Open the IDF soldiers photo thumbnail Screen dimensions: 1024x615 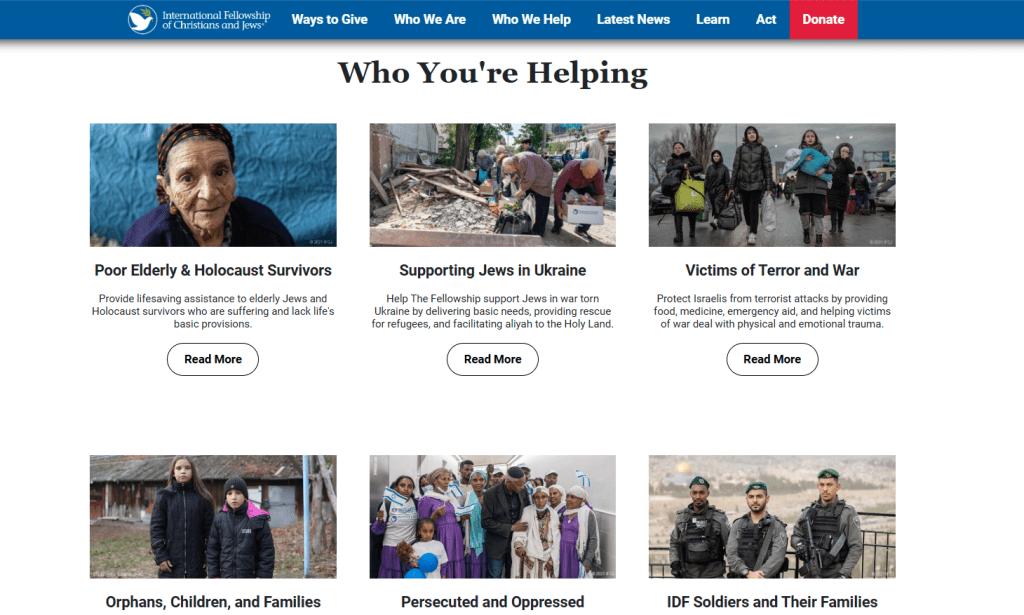772,516
